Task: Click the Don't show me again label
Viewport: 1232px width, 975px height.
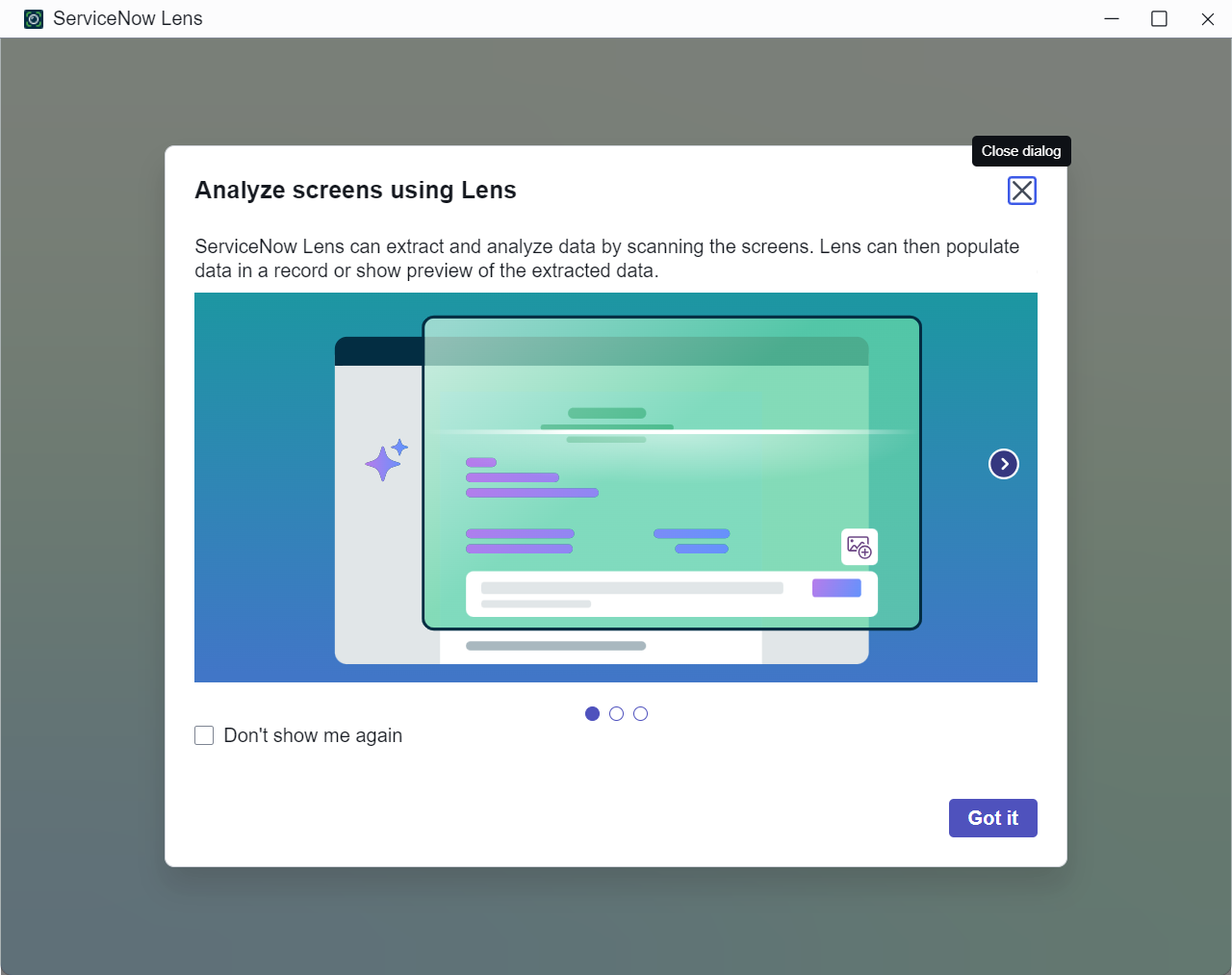Action: click(x=313, y=735)
